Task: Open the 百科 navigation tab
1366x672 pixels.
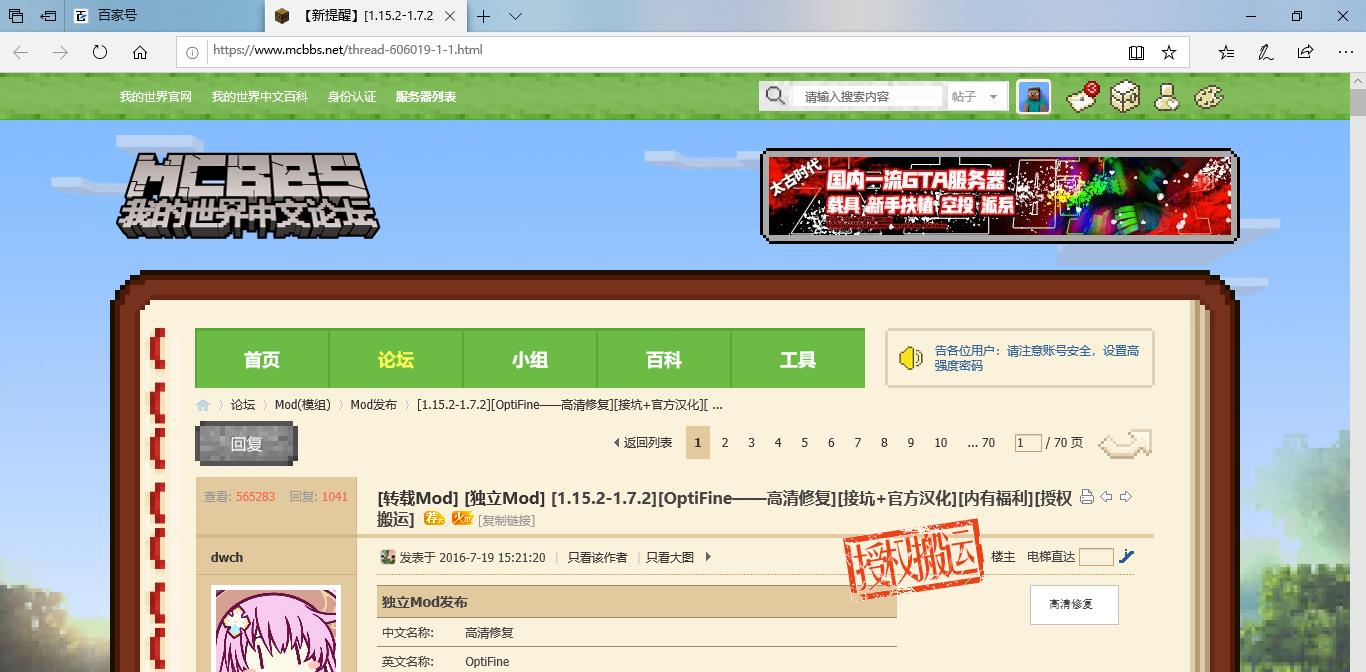Action: pos(664,359)
